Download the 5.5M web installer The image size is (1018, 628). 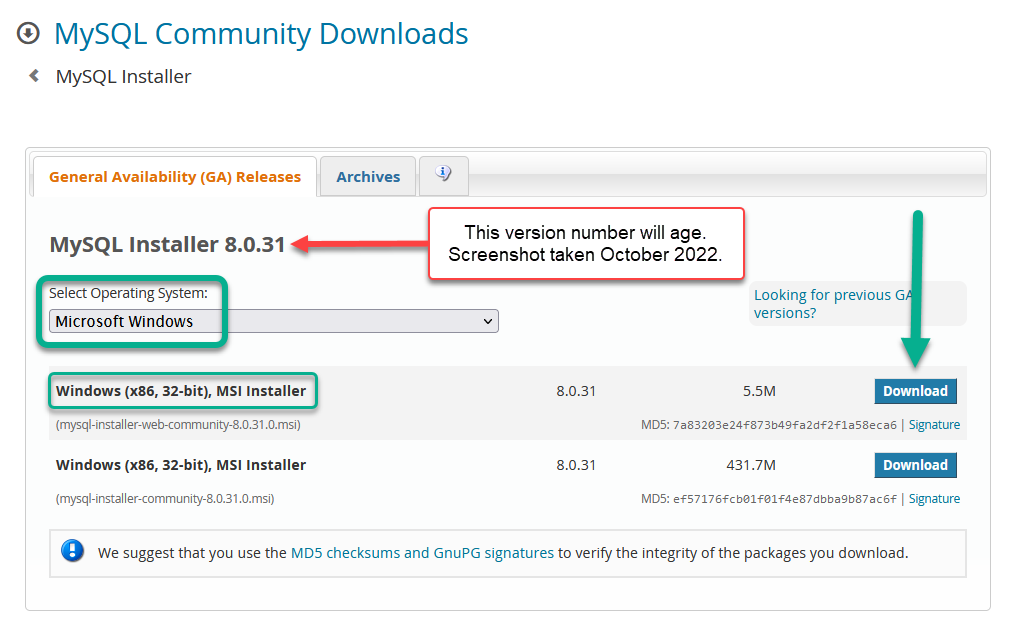pyautogui.click(x=915, y=391)
